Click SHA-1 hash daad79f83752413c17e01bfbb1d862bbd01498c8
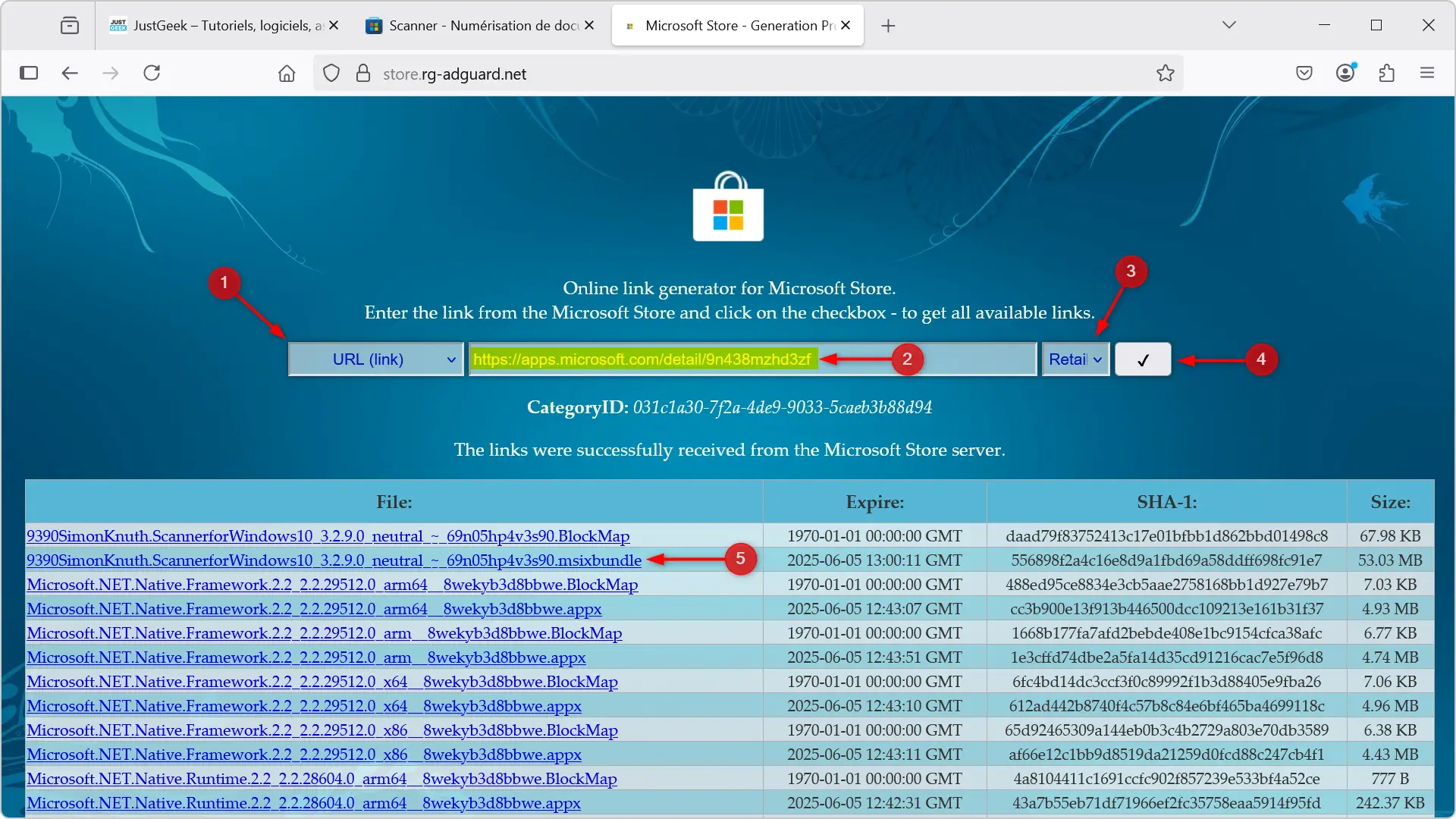This screenshot has width=1456, height=819. tap(1167, 536)
